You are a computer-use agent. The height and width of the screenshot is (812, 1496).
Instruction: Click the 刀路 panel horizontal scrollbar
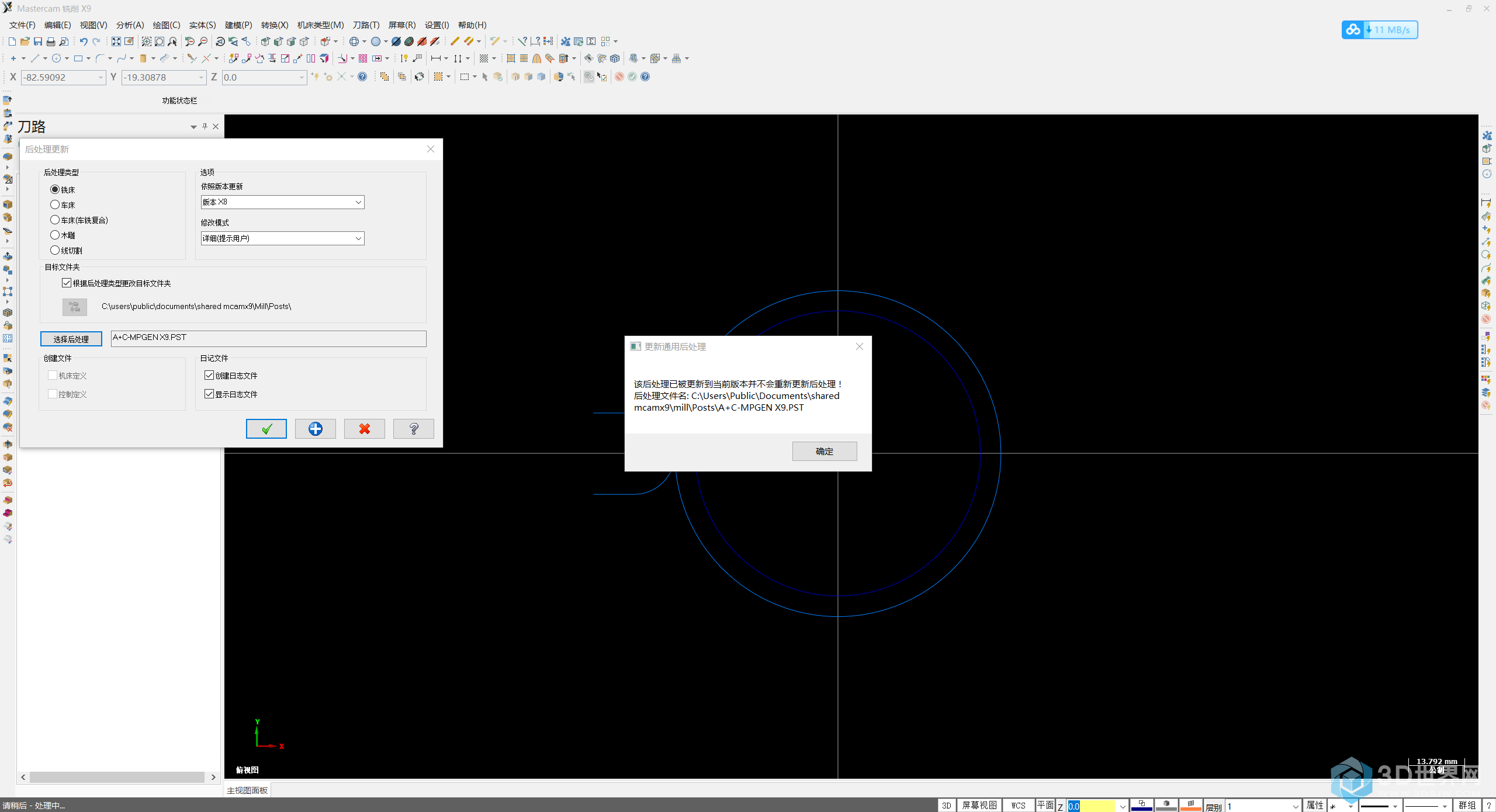click(118, 777)
